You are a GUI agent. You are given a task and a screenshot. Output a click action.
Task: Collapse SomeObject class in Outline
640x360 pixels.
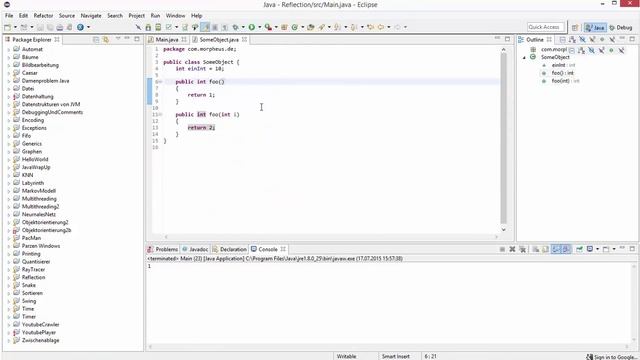(x=524, y=58)
